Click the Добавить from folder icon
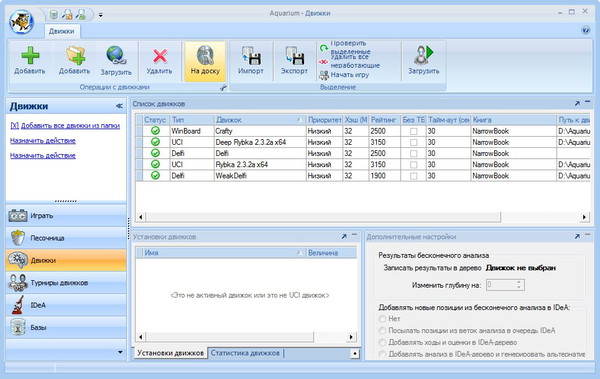 [75, 56]
